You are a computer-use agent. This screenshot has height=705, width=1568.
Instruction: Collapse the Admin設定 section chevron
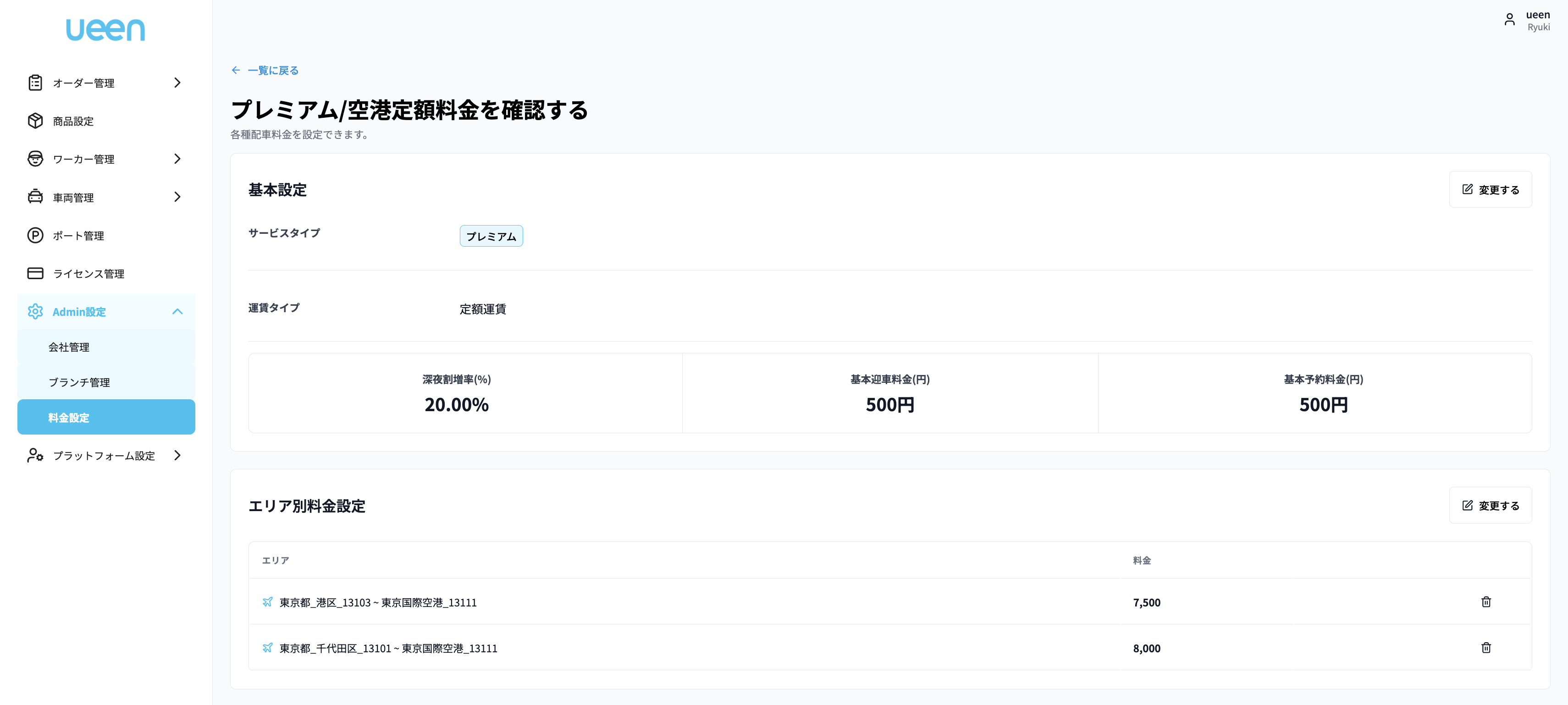[177, 311]
